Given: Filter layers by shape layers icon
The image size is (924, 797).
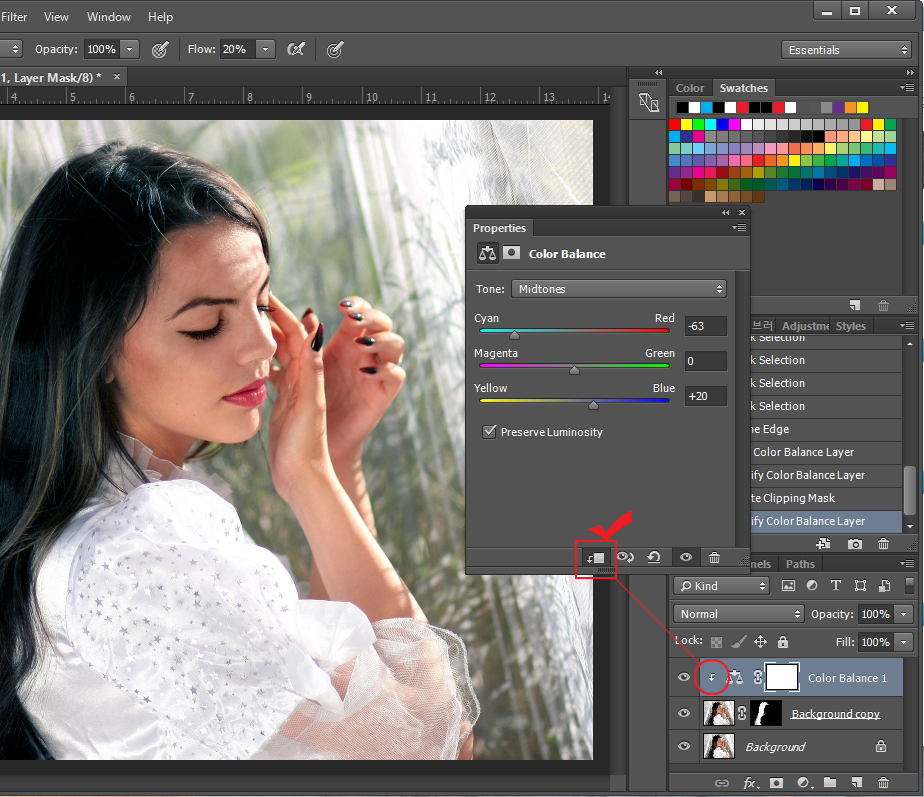Looking at the screenshot, I should pyautogui.click(x=860, y=585).
